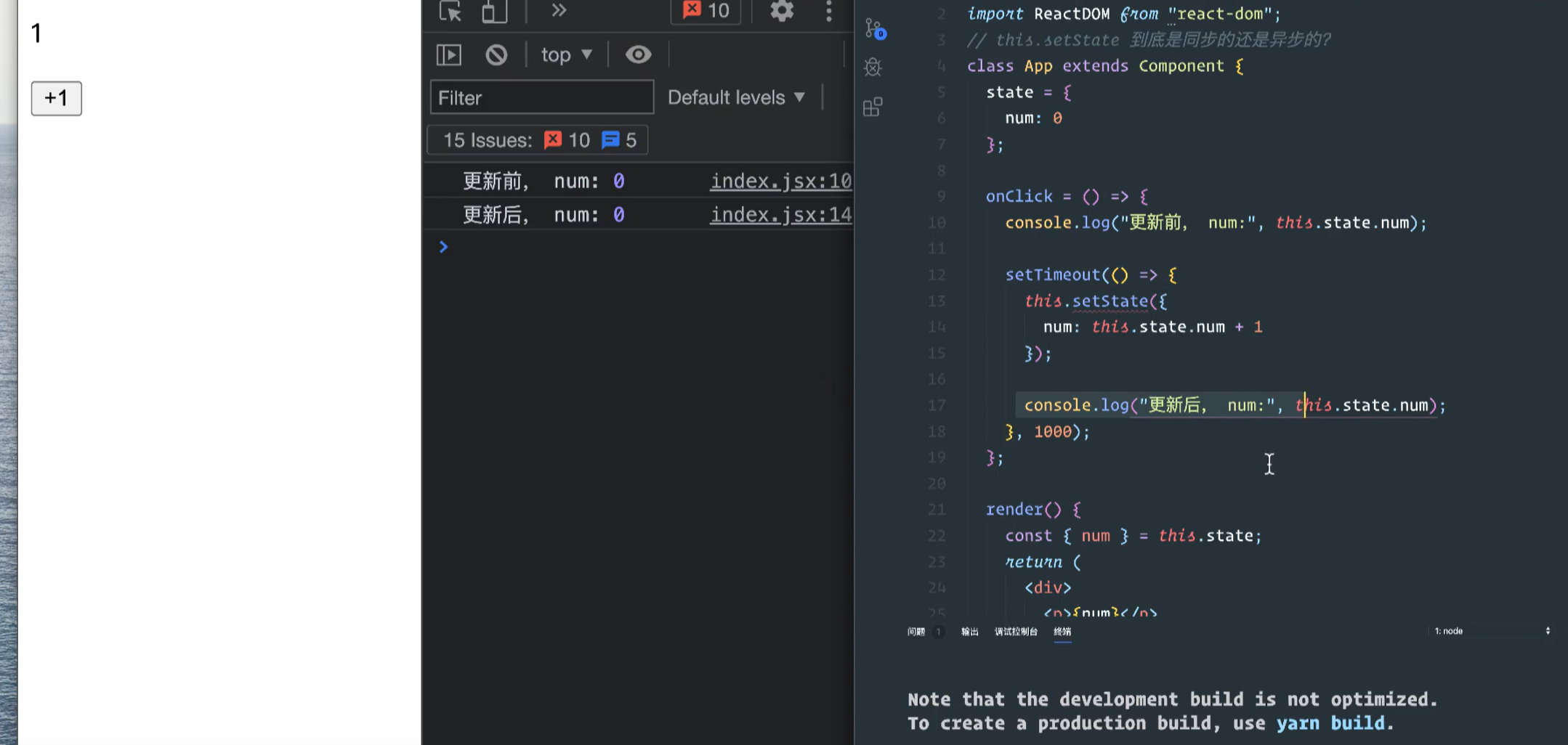1568x745 pixels.
Task: Open the Extensions icon in VS Code
Action: pyautogui.click(x=873, y=107)
